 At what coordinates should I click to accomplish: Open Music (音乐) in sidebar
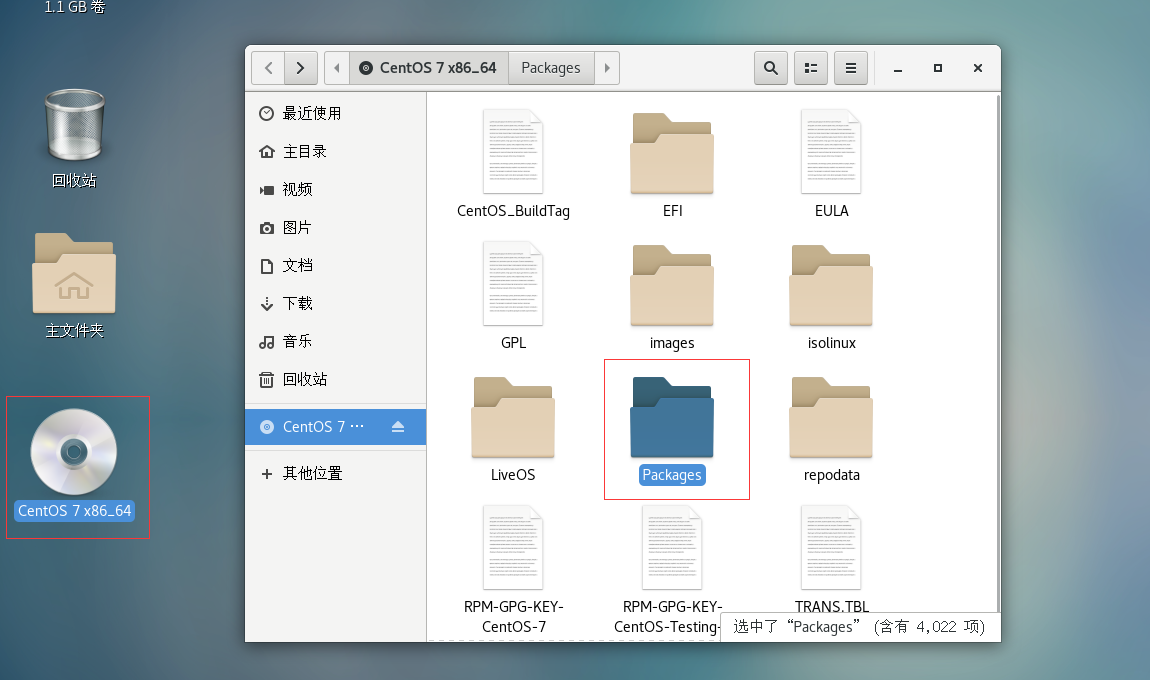(335, 341)
